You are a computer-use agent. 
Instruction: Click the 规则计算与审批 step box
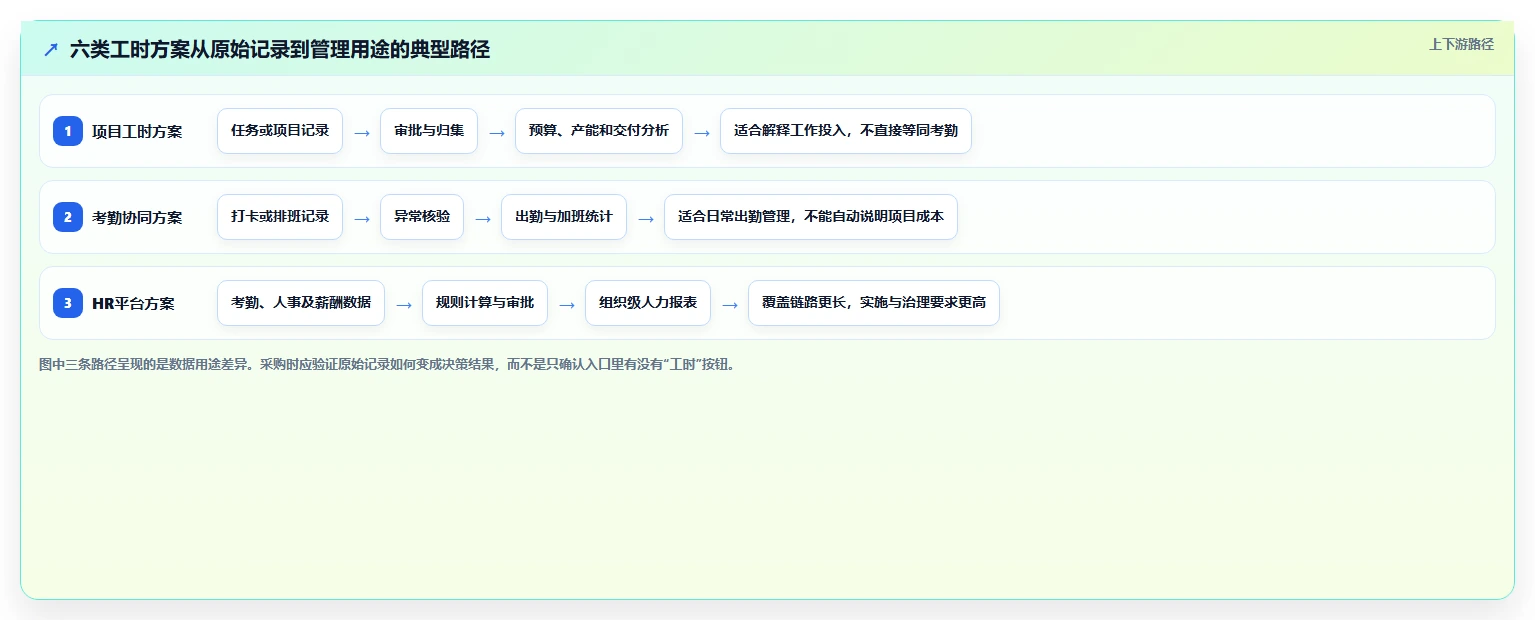[485, 303]
